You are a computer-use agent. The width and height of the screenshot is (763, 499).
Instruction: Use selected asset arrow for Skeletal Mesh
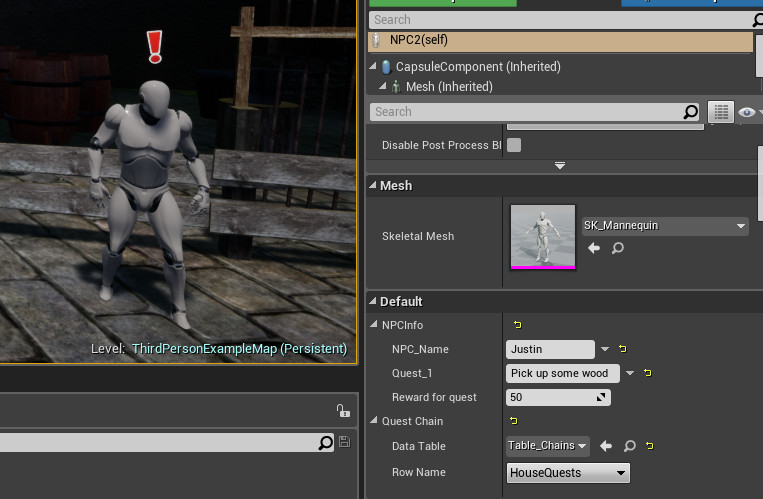pos(594,248)
